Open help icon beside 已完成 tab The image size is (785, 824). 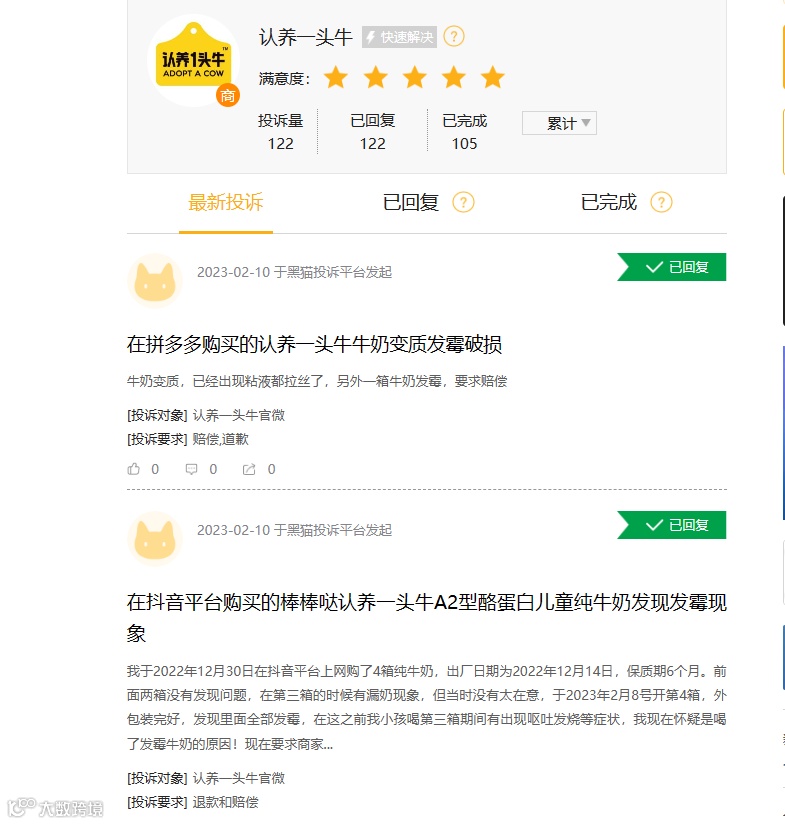pos(661,202)
